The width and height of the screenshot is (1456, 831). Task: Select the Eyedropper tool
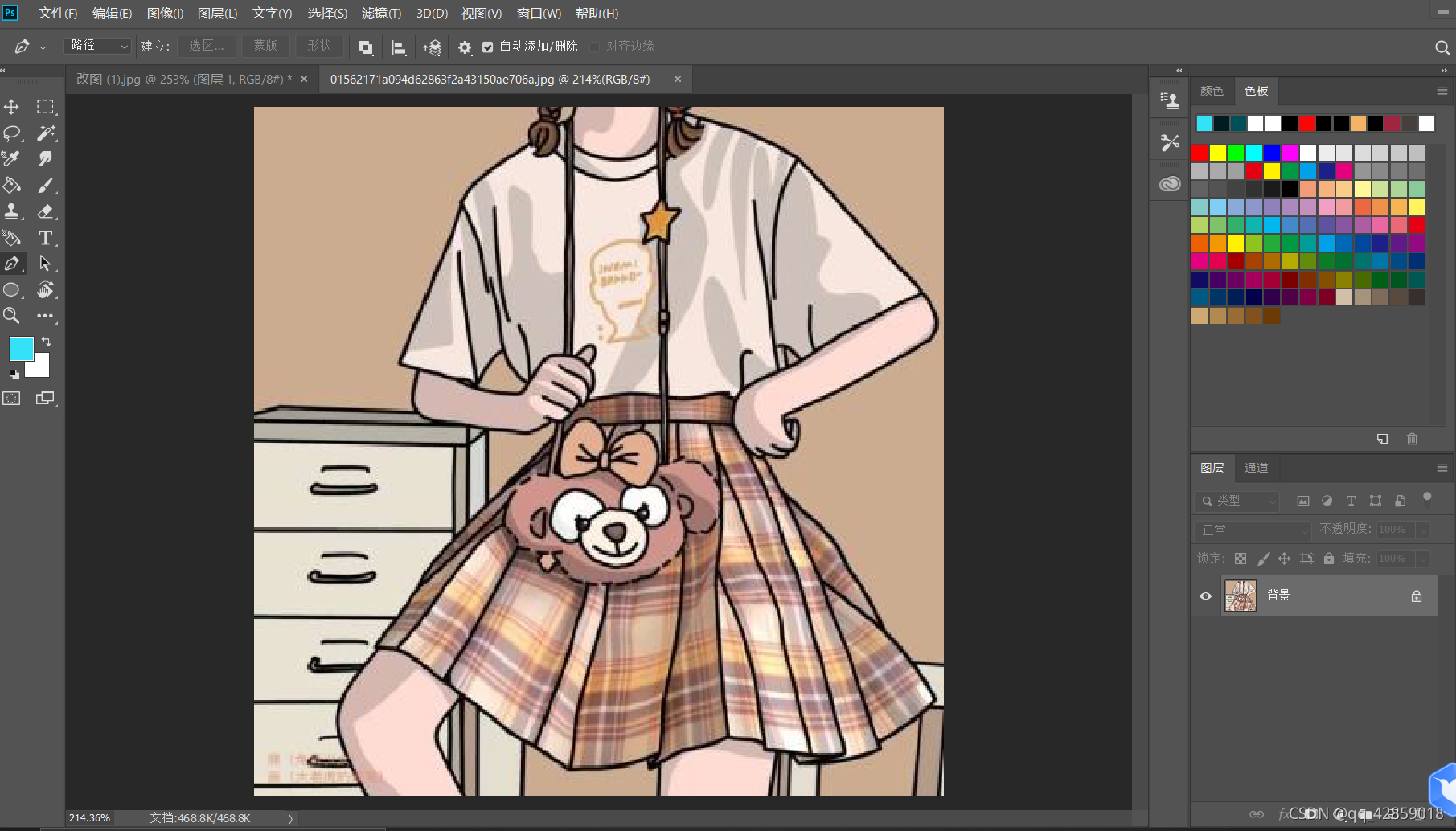pos(12,159)
